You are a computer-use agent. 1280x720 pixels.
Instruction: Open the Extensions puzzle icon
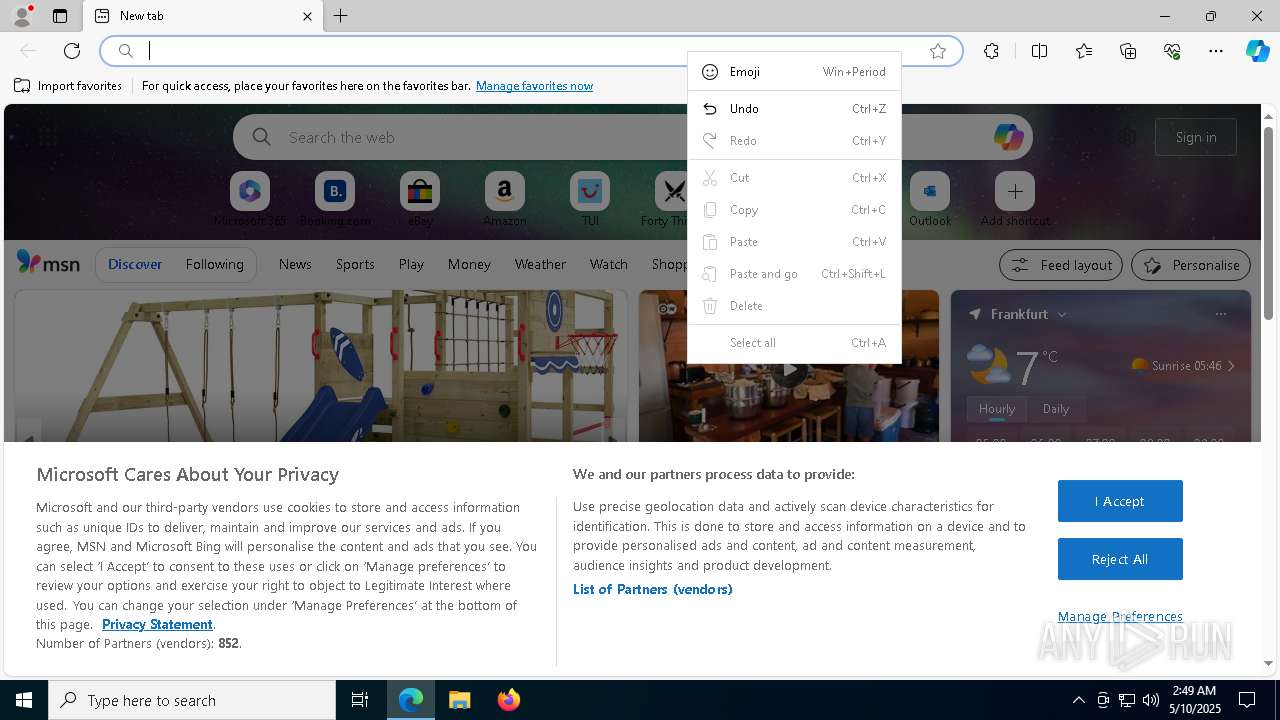coord(991,51)
